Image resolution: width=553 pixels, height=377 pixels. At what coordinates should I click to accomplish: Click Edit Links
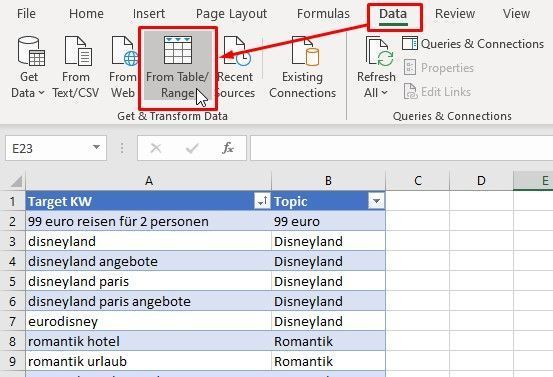pyautogui.click(x=437, y=92)
